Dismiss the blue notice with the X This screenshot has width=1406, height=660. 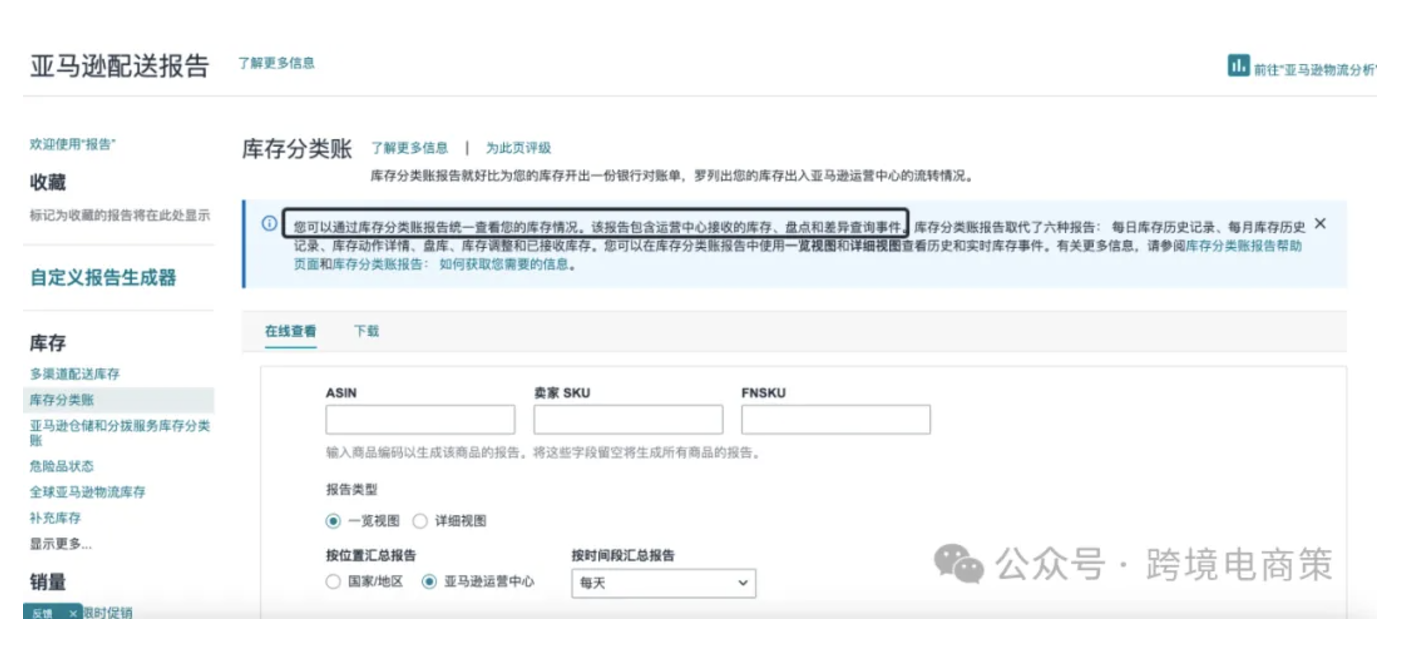coord(1320,223)
